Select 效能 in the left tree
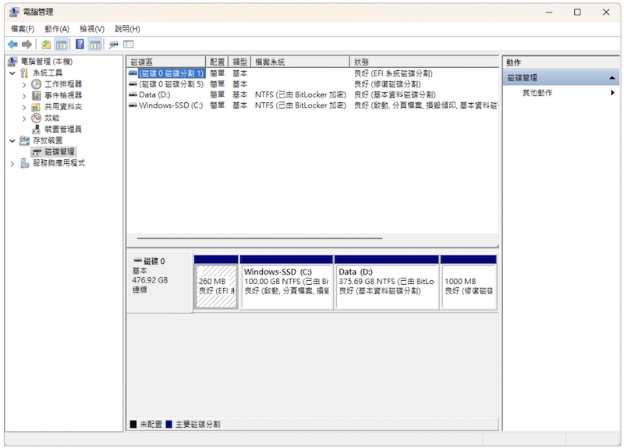624x448 pixels. coord(51,118)
